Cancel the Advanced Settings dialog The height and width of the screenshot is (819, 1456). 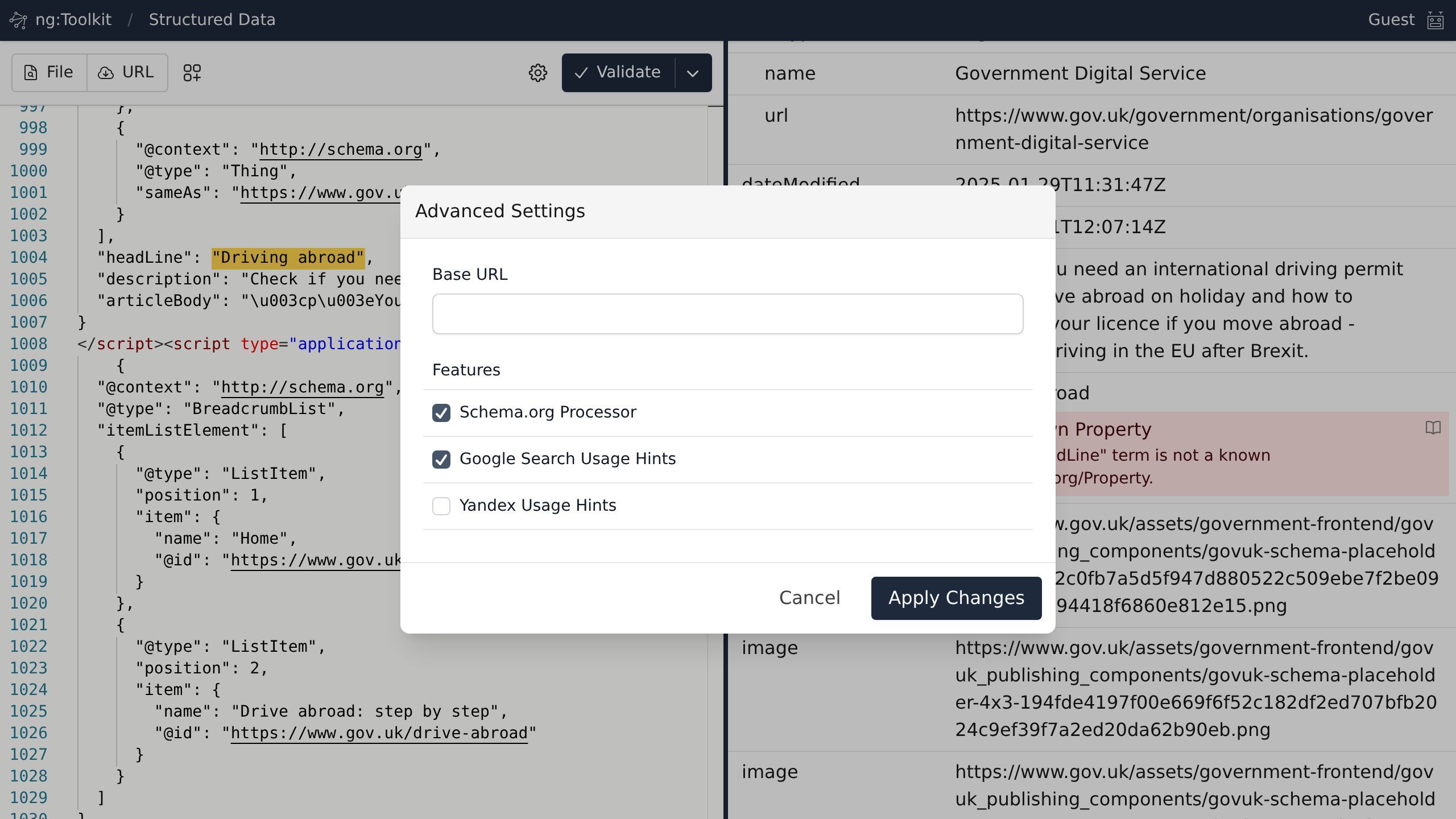pos(809,598)
